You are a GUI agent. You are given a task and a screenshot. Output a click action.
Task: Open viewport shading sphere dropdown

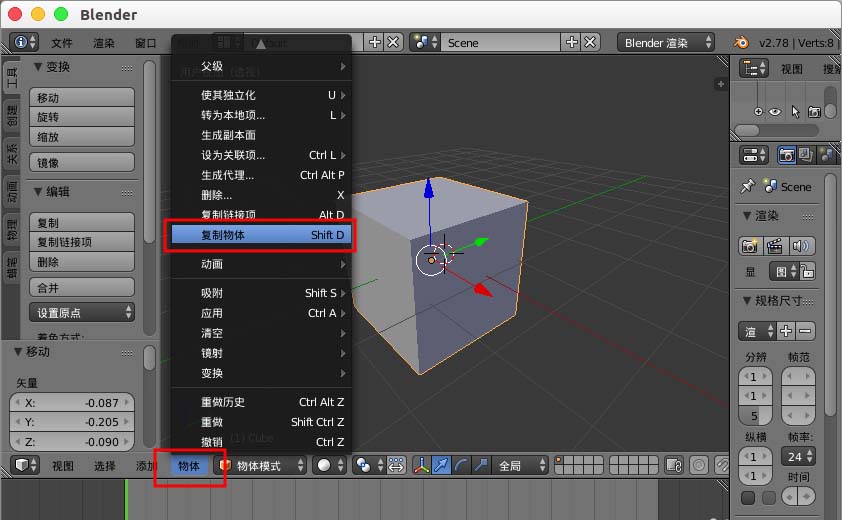(x=330, y=465)
